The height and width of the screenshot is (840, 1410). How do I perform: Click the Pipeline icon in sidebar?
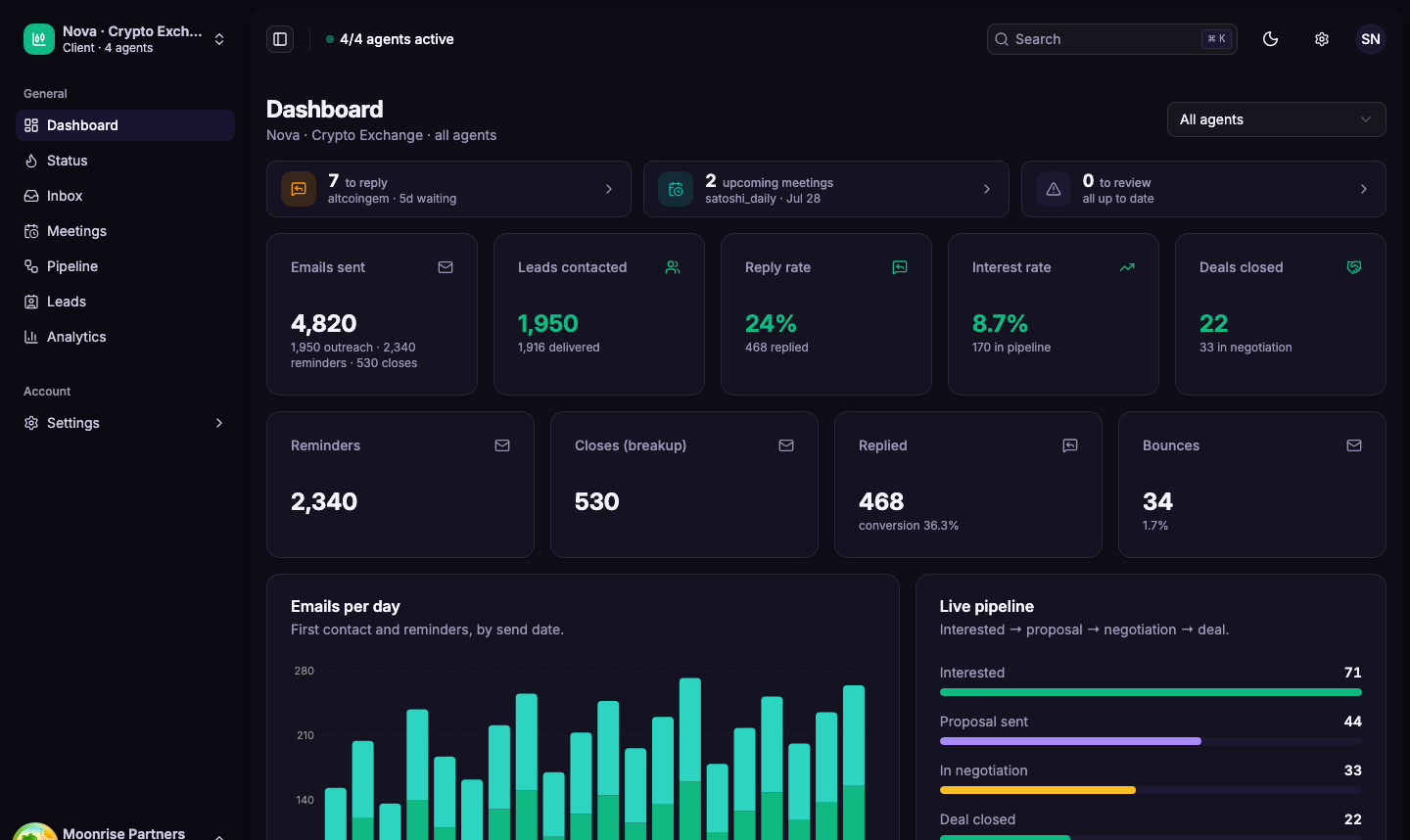coord(31,266)
